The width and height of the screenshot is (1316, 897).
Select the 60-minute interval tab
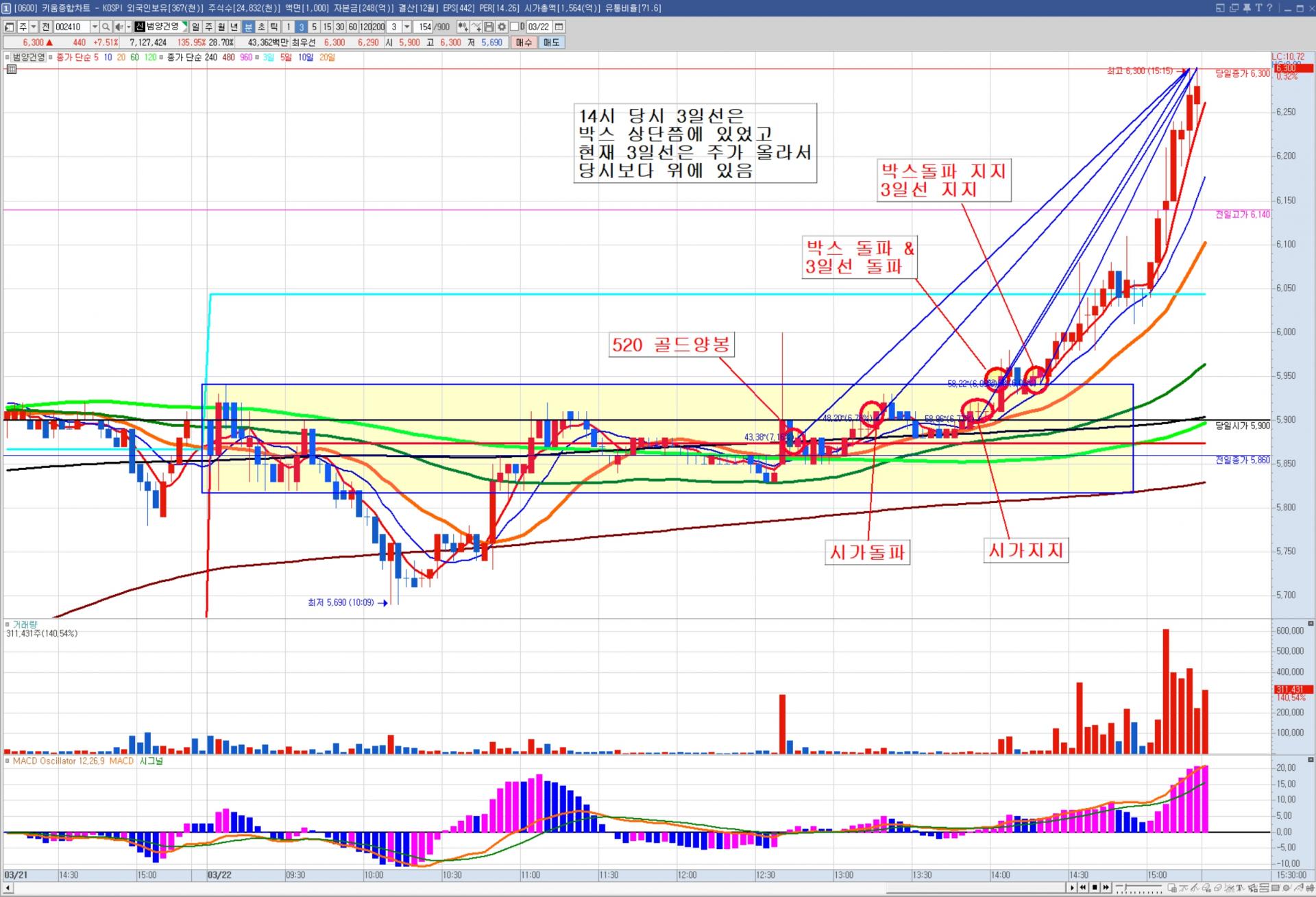click(x=352, y=27)
